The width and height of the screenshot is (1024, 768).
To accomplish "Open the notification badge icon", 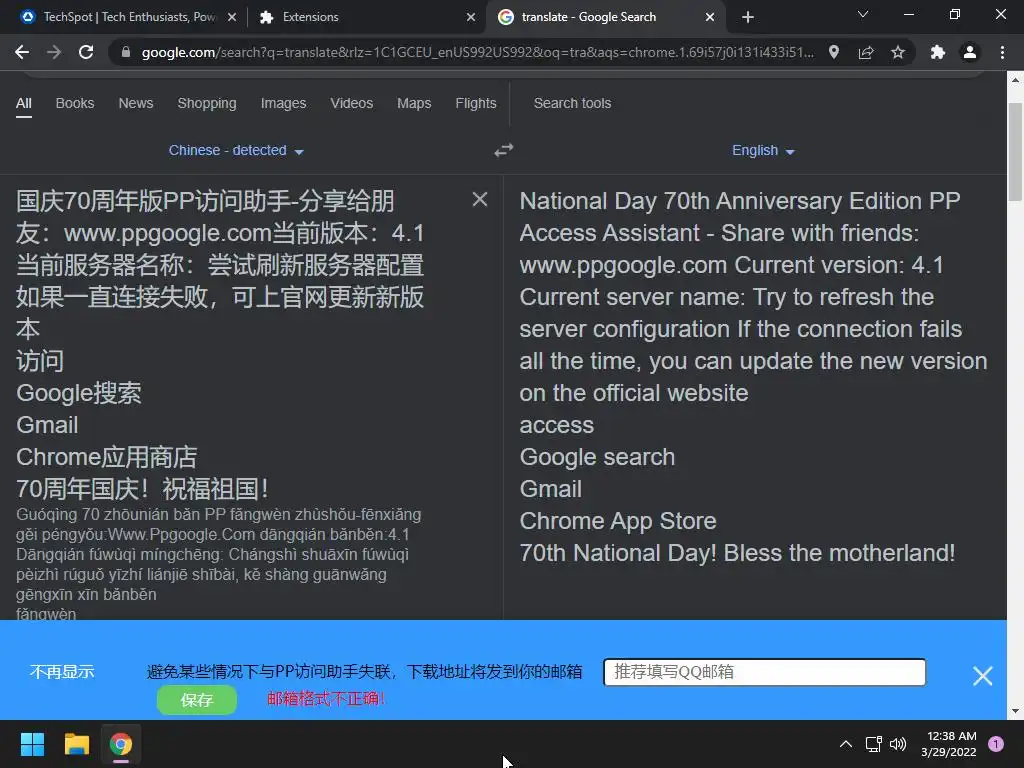I will click(x=995, y=744).
